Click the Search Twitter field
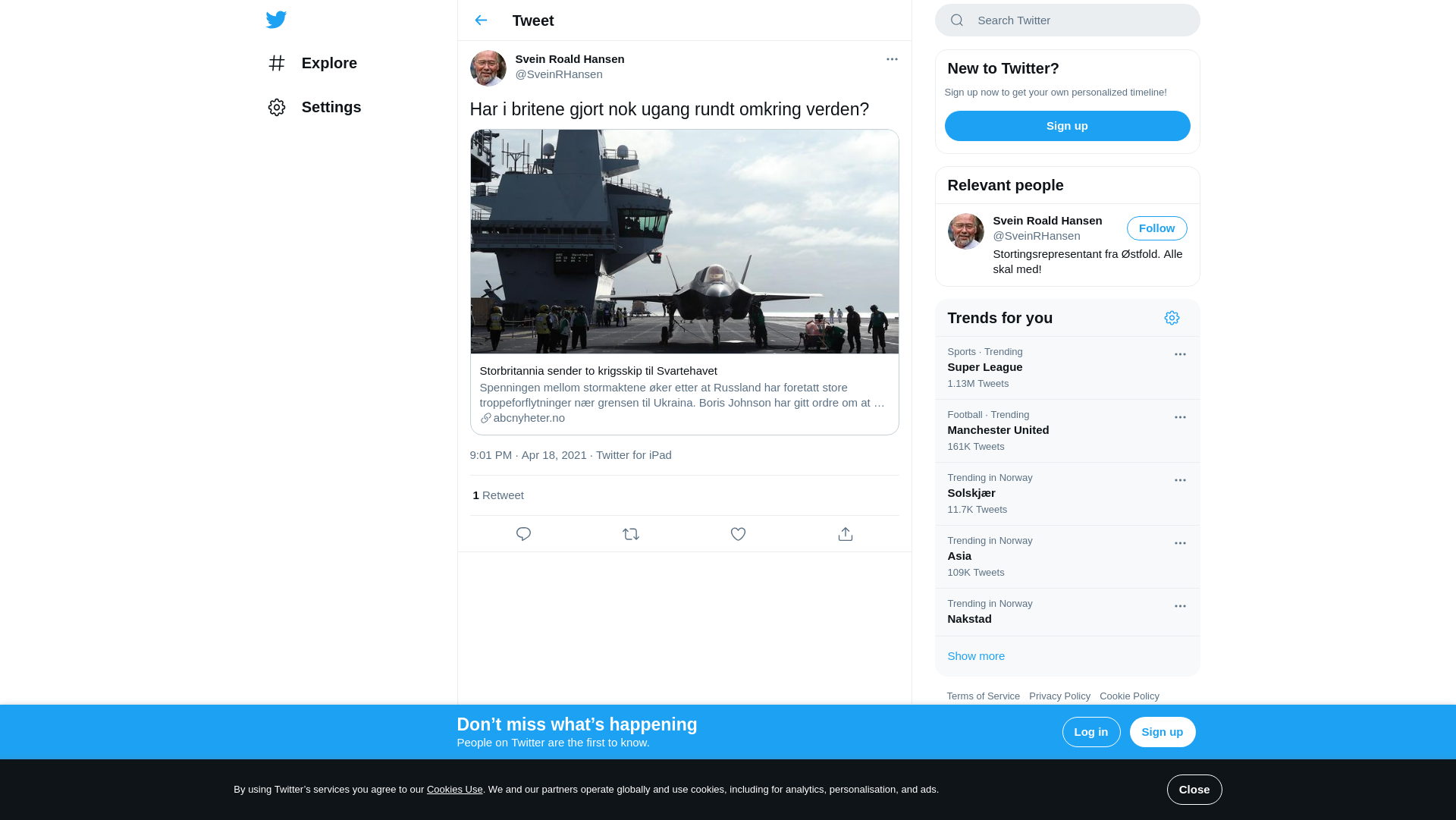 pos(1067,20)
